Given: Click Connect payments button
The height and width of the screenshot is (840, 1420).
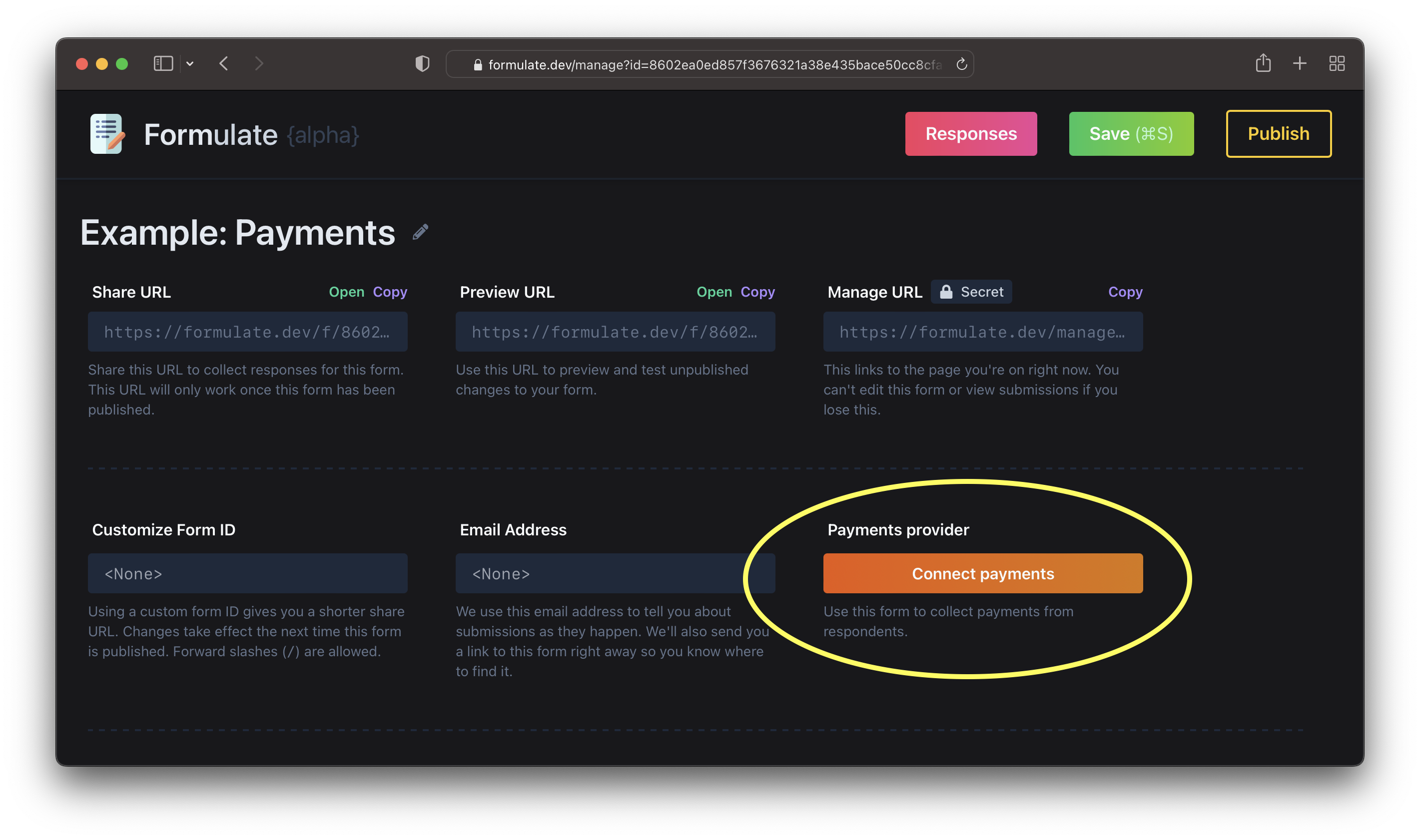Looking at the screenshot, I should [982, 573].
